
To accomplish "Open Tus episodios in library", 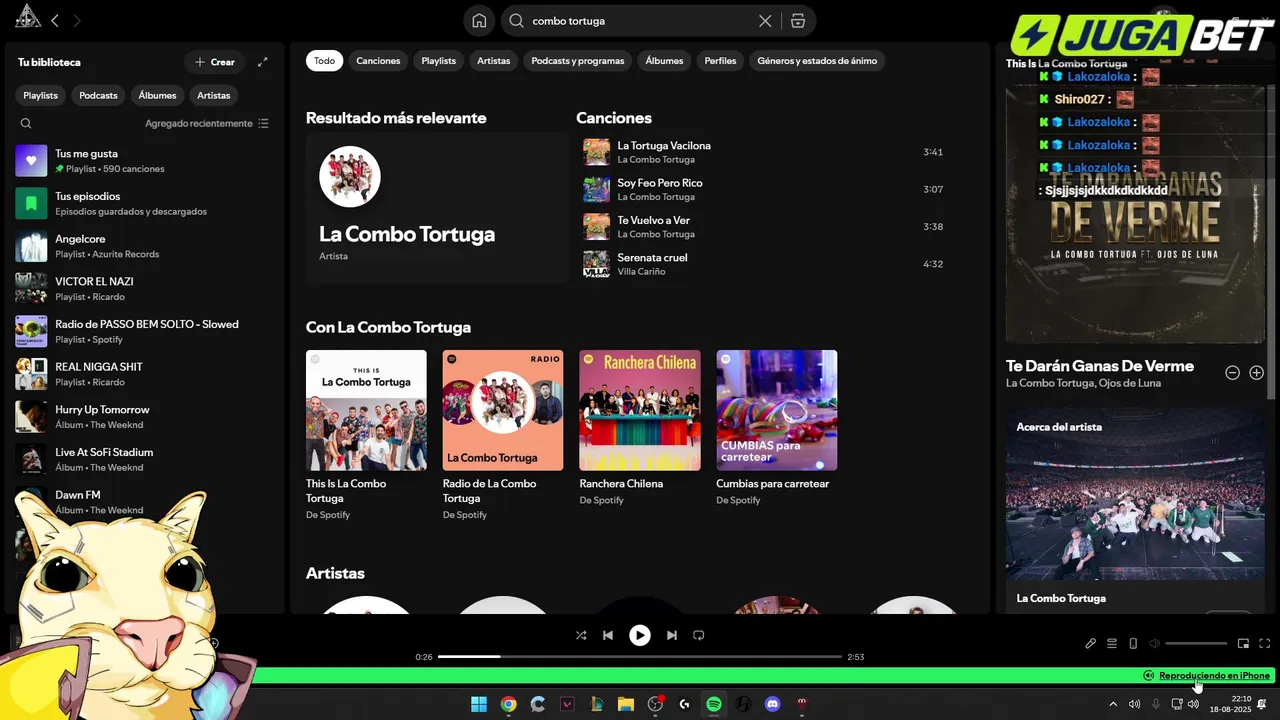I will (x=143, y=204).
